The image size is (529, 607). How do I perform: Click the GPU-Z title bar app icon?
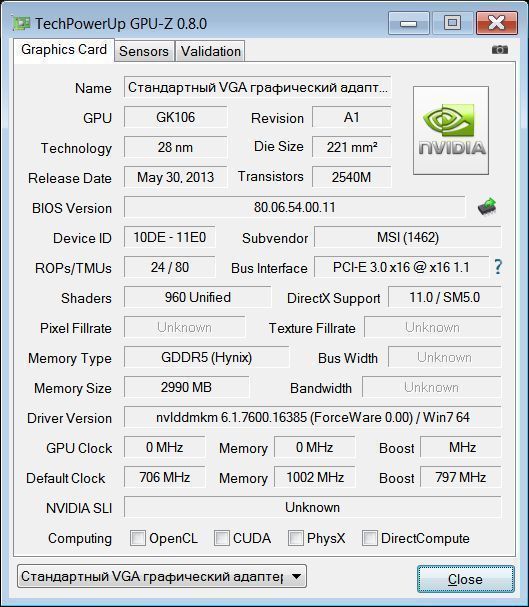21,24
